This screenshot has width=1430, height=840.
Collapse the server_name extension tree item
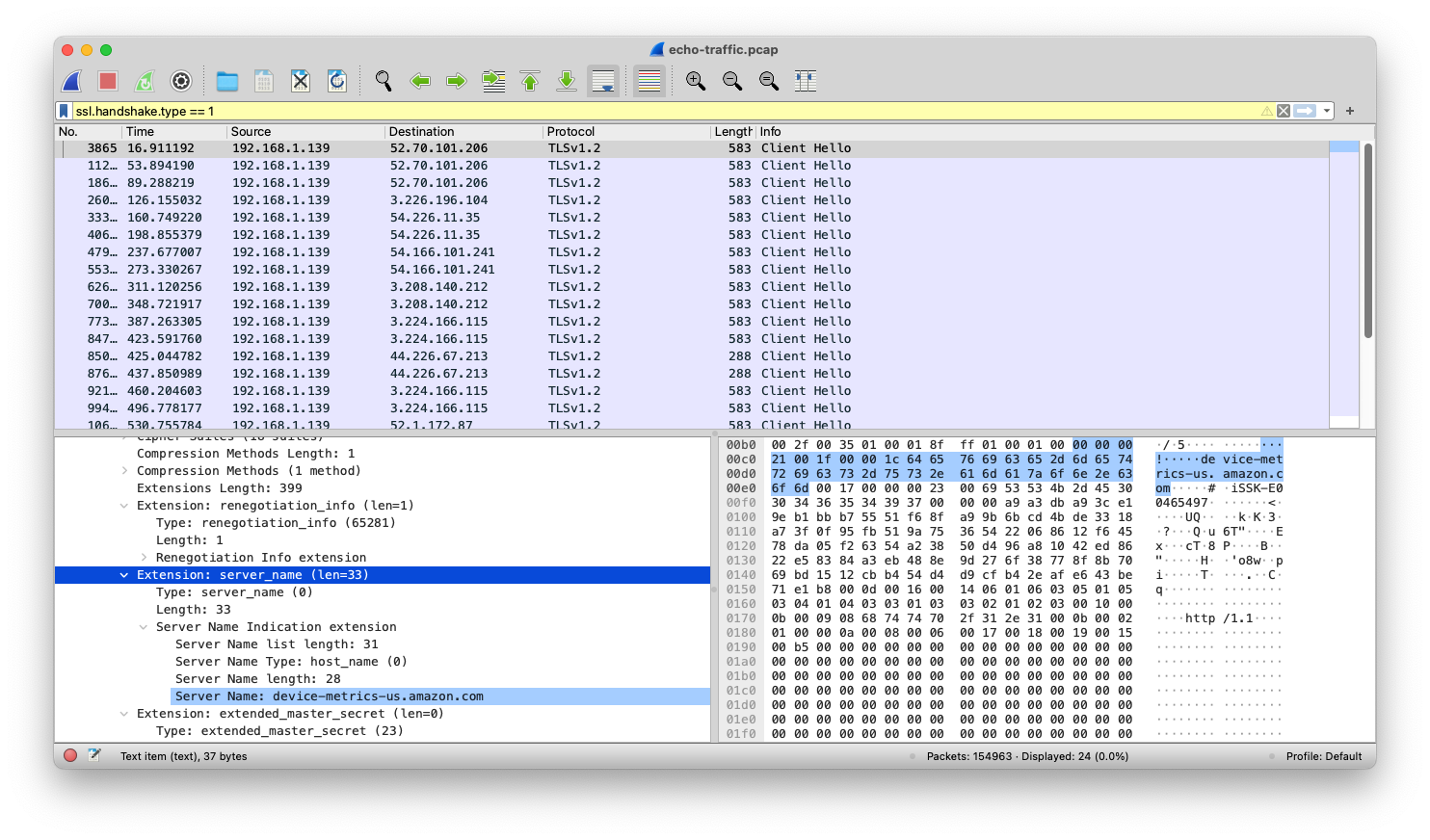point(124,575)
